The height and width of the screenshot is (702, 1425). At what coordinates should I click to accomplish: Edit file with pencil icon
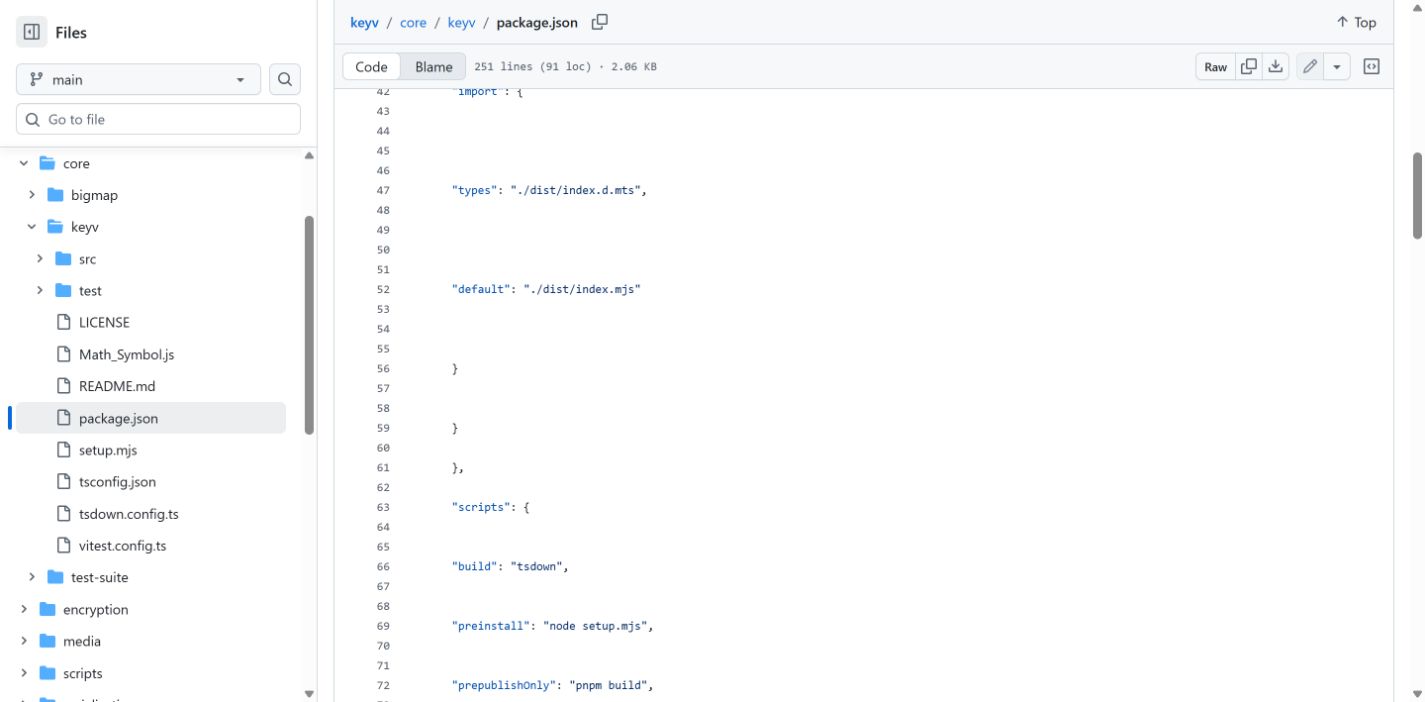tap(1310, 67)
